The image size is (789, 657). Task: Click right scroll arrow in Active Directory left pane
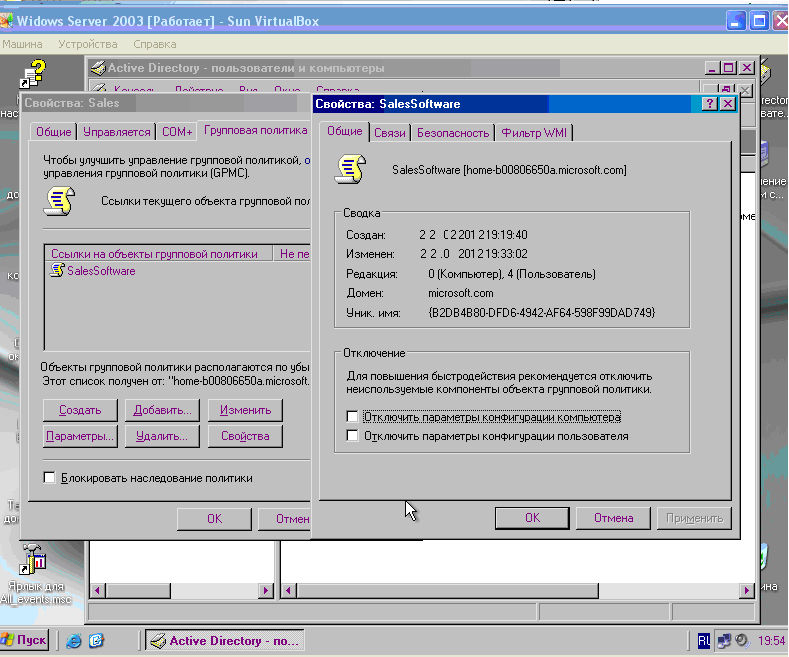click(x=266, y=590)
